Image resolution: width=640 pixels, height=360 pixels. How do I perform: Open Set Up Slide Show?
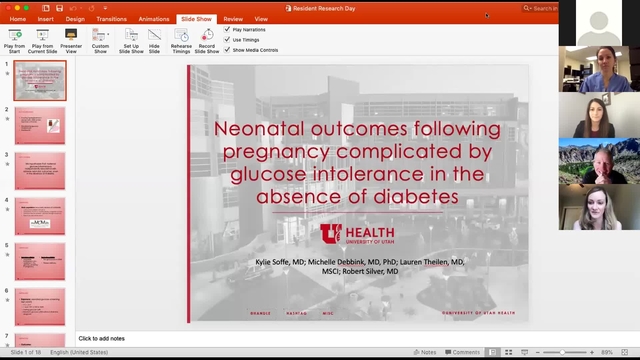point(131,41)
